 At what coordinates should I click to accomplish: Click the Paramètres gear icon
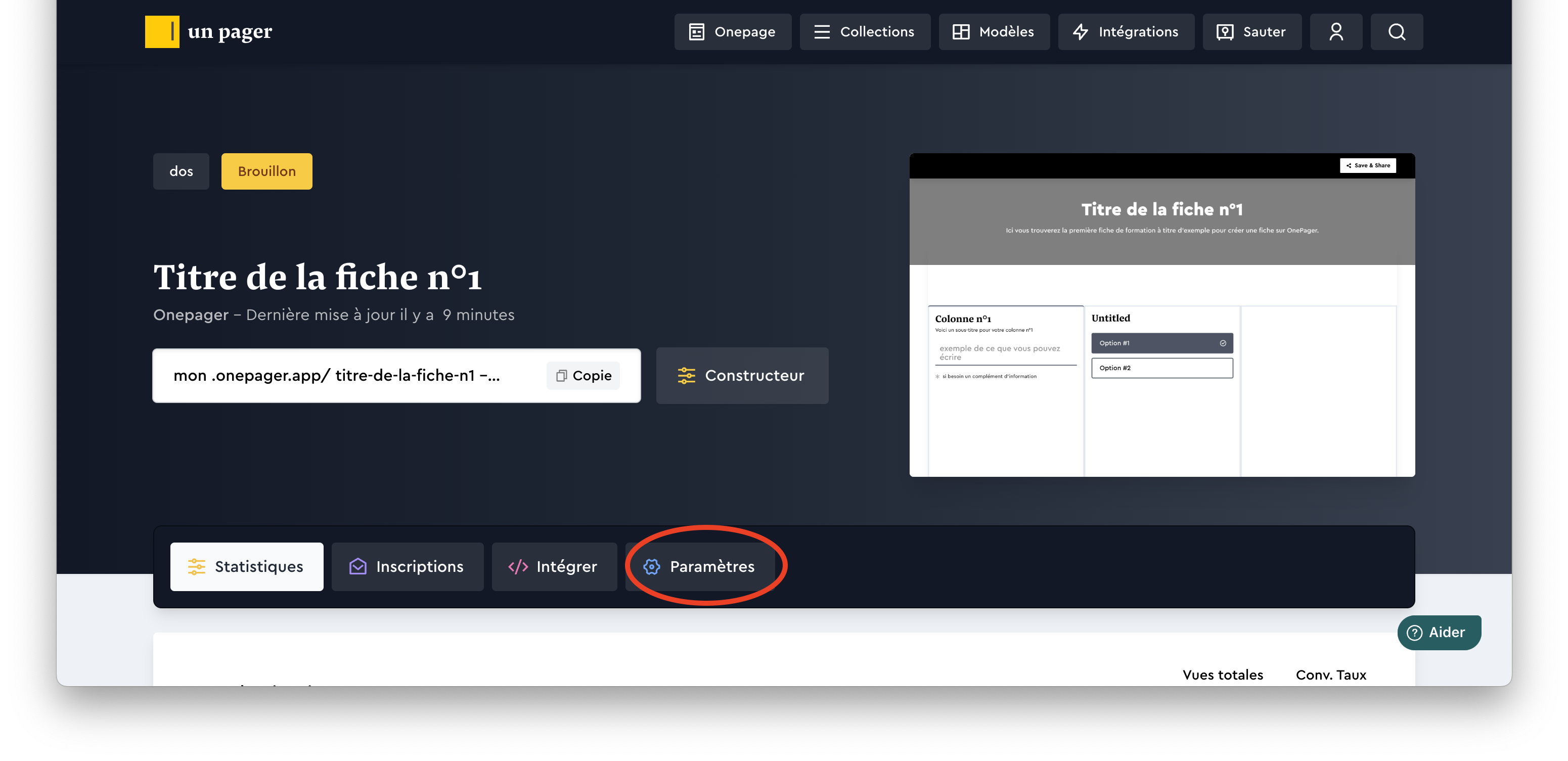pyautogui.click(x=651, y=567)
